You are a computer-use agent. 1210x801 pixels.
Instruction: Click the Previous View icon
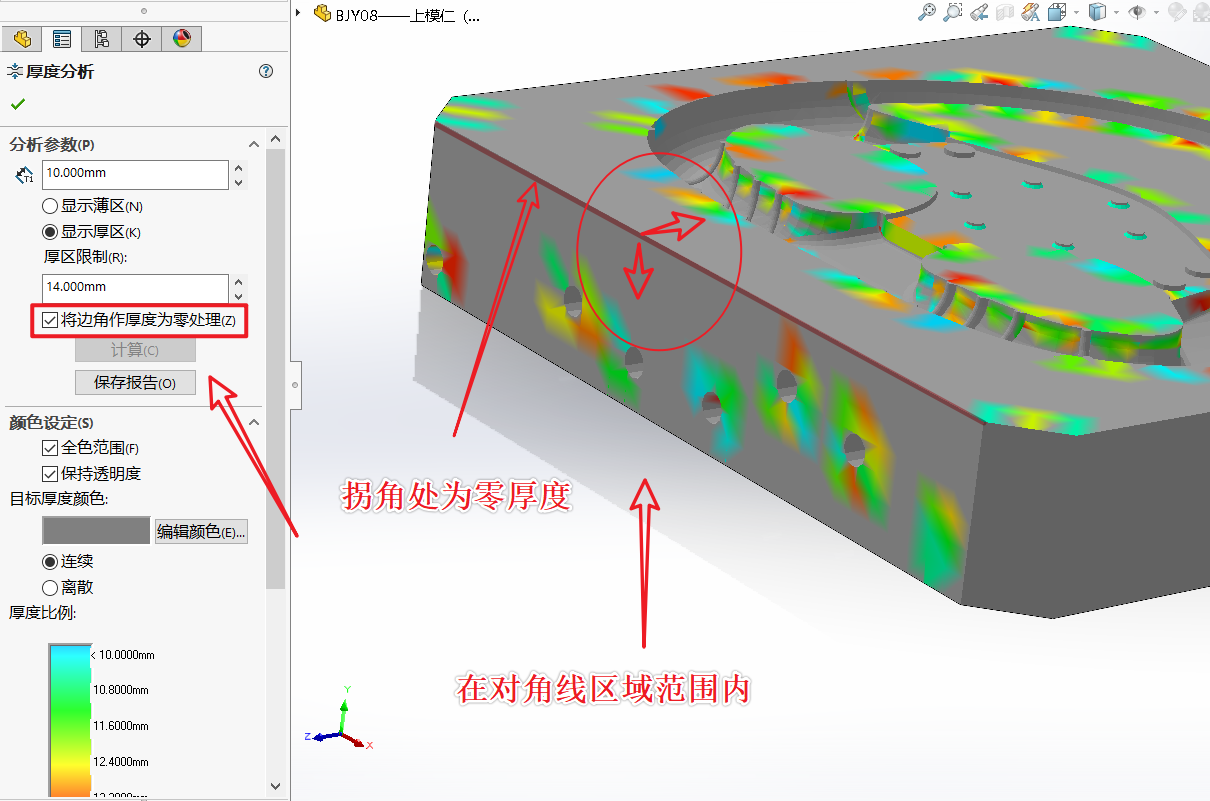coord(980,12)
